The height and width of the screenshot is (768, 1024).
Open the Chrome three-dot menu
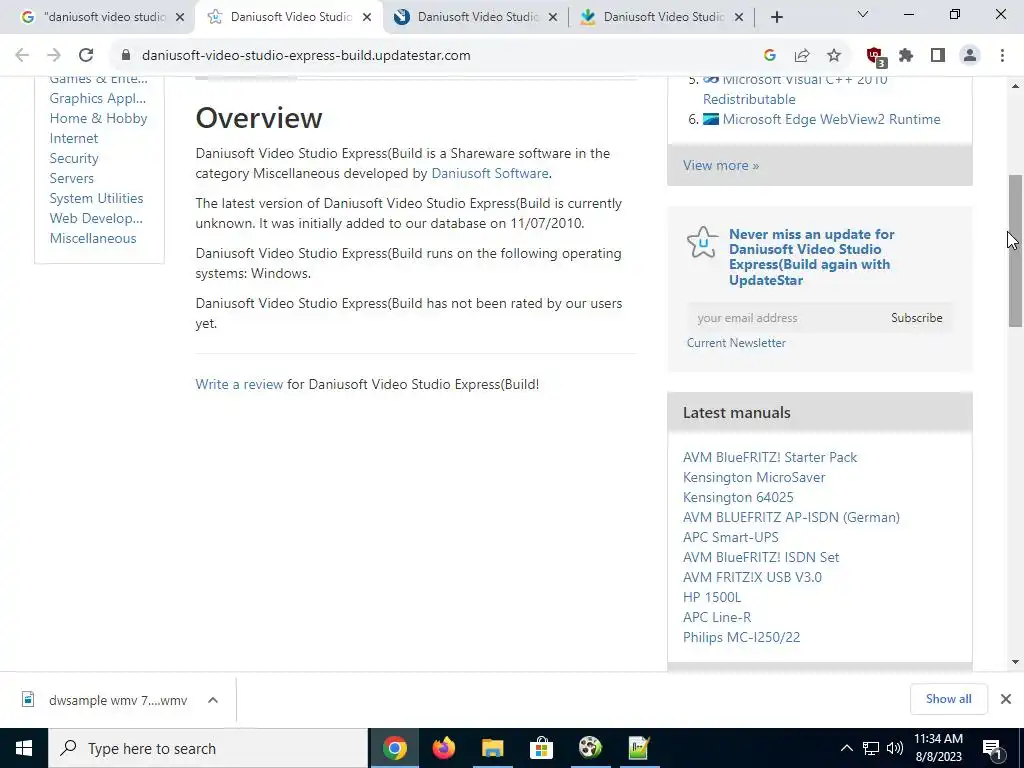[1002, 56]
